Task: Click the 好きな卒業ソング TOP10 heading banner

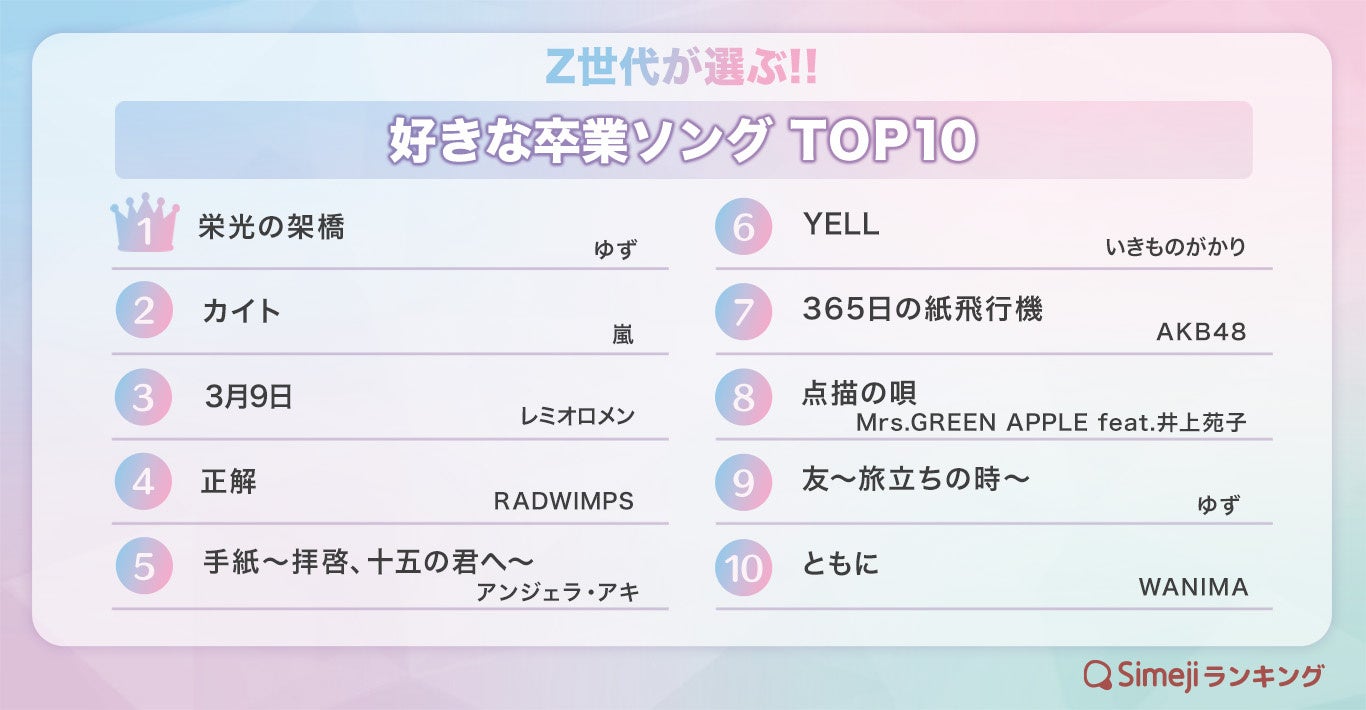Action: click(x=683, y=141)
